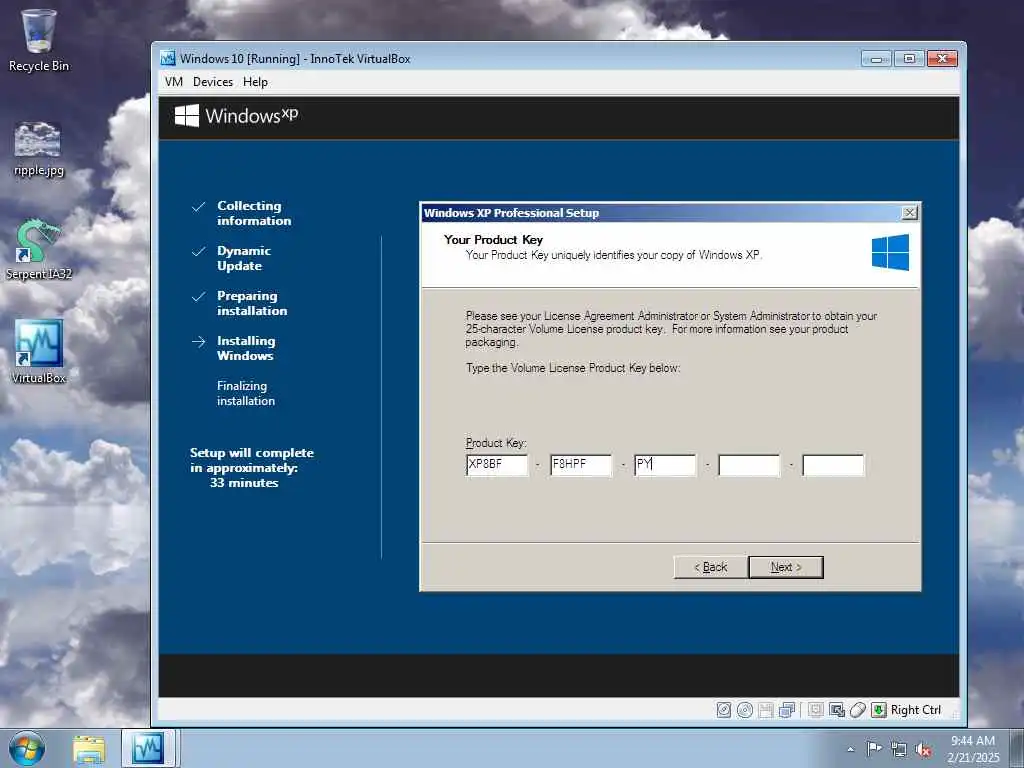Select the ripple.jpg desktop file

39,149
